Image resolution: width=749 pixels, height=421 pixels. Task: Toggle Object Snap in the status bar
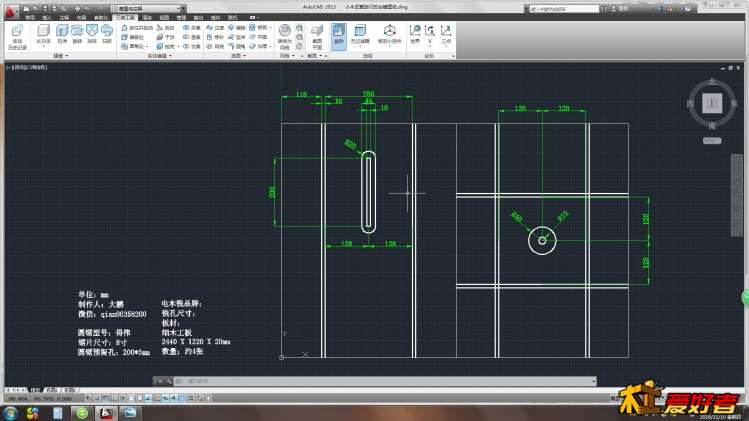[x=131, y=398]
